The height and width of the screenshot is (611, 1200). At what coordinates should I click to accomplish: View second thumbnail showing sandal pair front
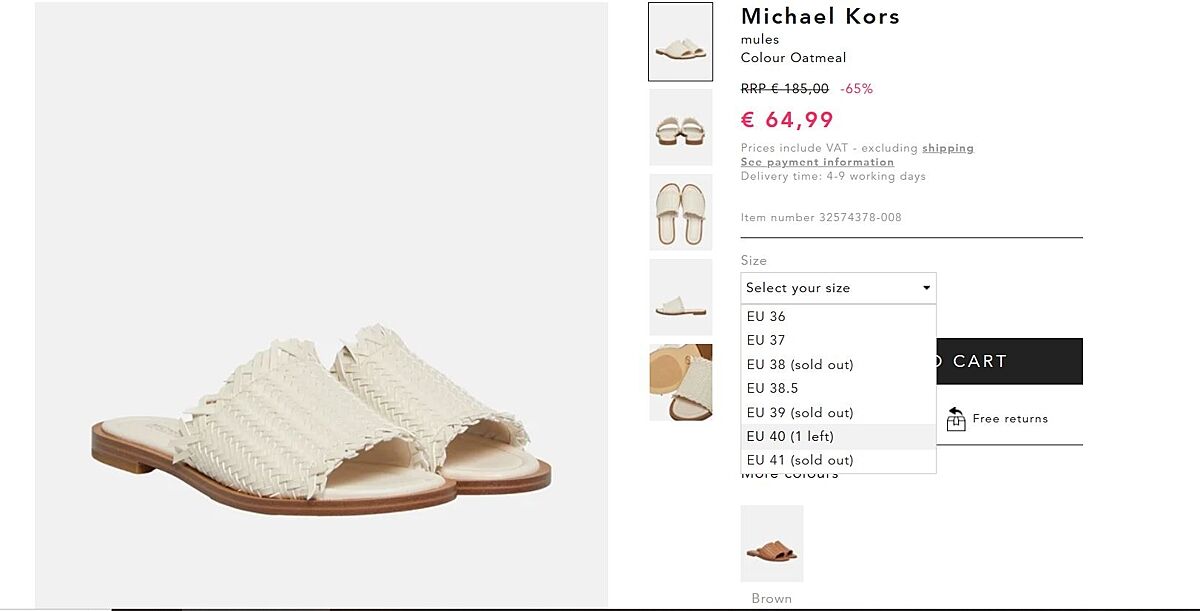tap(680, 127)
